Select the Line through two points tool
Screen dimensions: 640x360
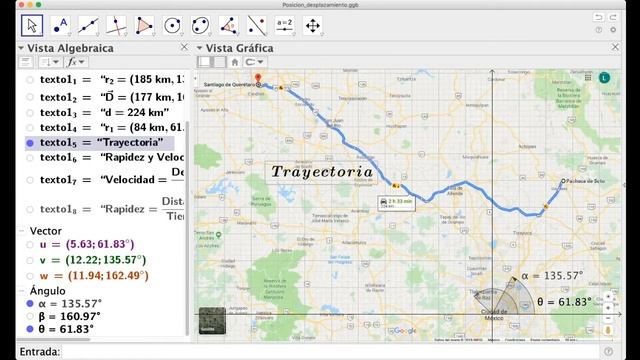pos(88,26)
